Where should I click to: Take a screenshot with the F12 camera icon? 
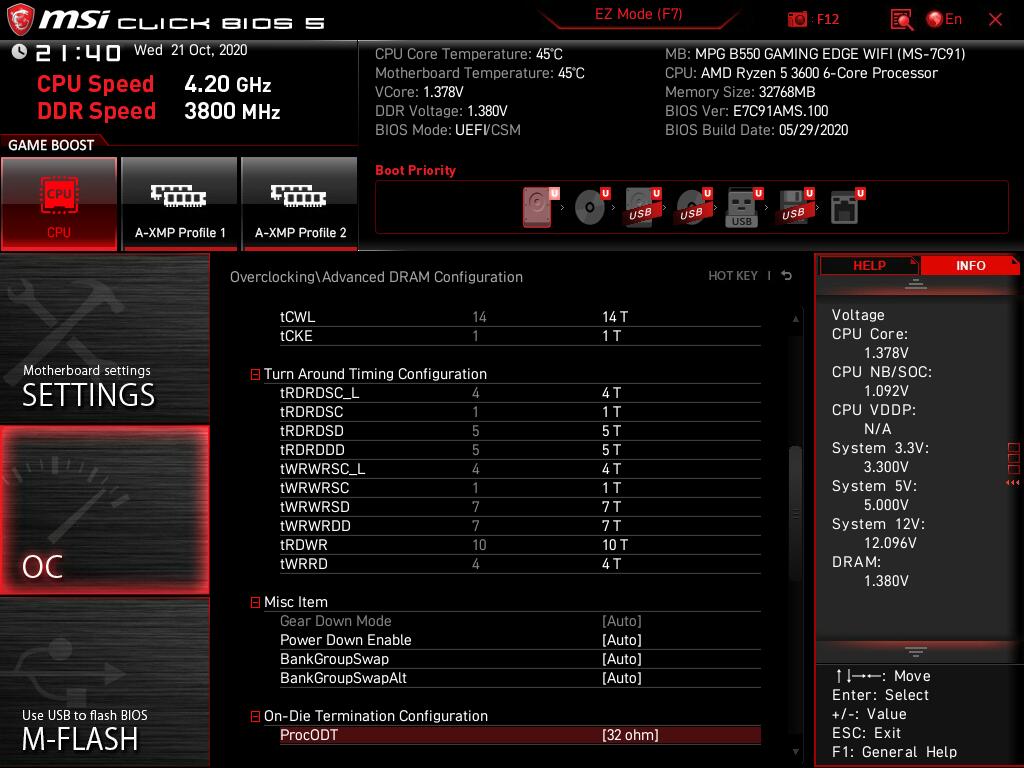click(x=797, y=20)
